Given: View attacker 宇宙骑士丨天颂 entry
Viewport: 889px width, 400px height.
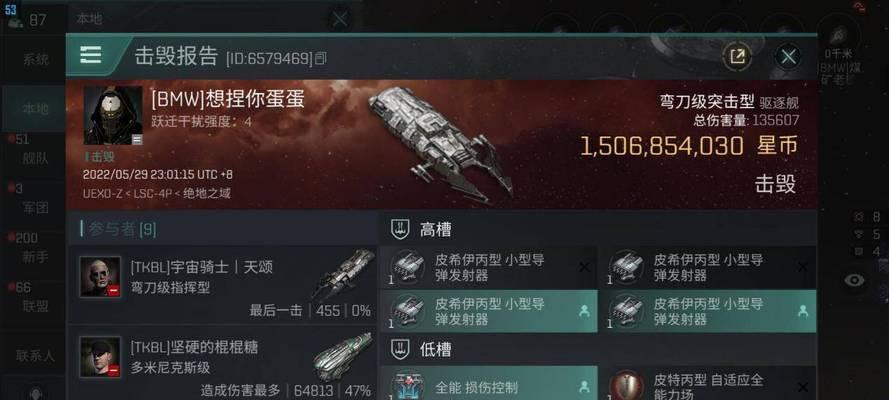Looking at the screenshot, I should click(x=223, y=284).
